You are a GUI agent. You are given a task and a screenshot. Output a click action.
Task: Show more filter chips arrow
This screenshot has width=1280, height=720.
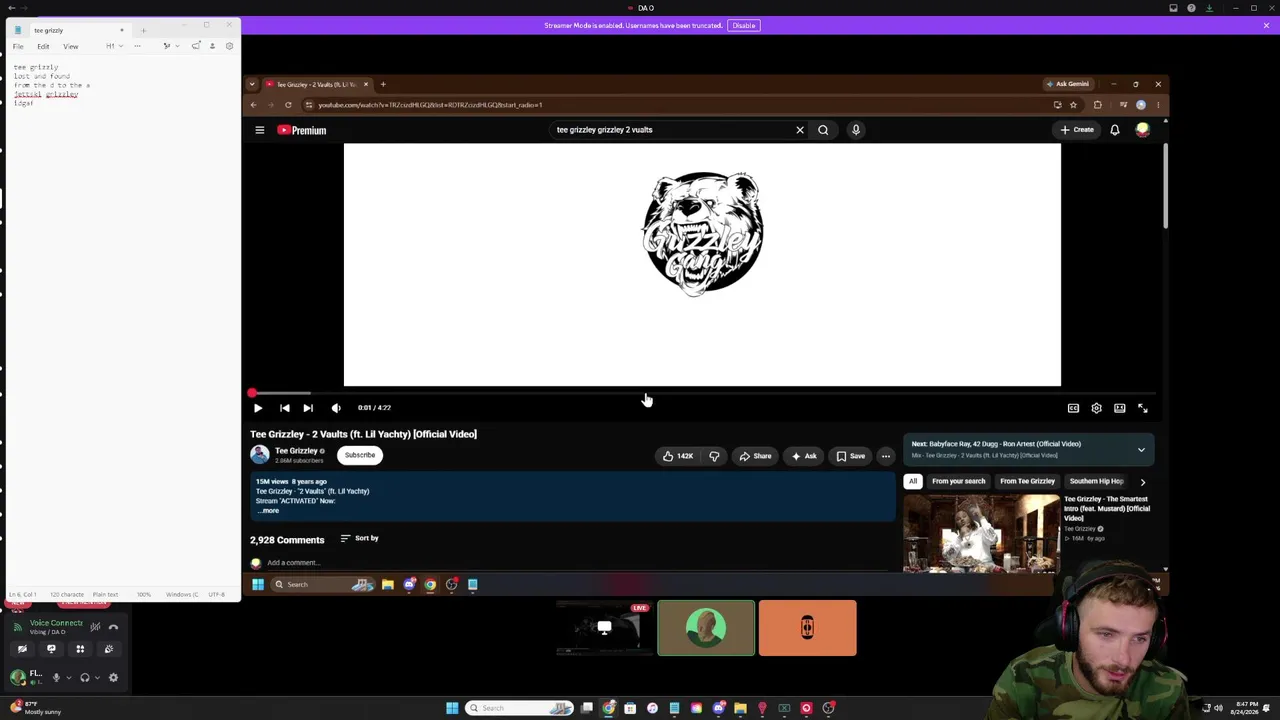1143,482
